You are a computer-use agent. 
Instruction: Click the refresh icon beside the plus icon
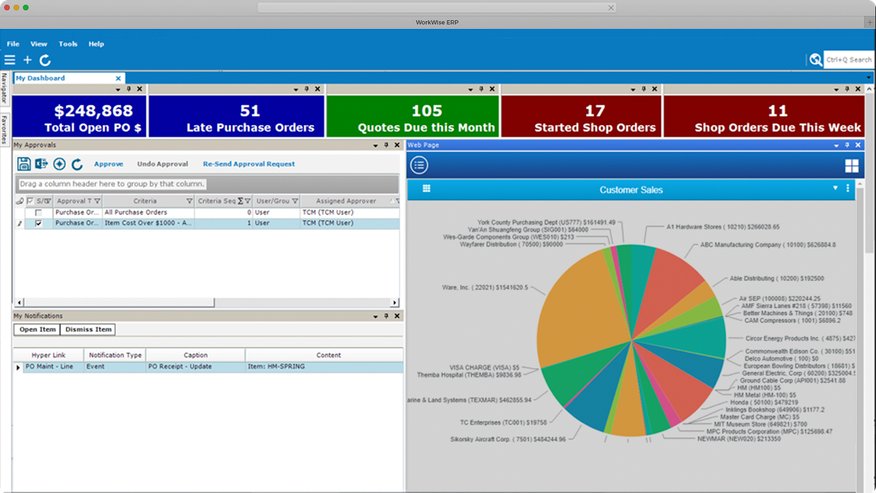45,61
